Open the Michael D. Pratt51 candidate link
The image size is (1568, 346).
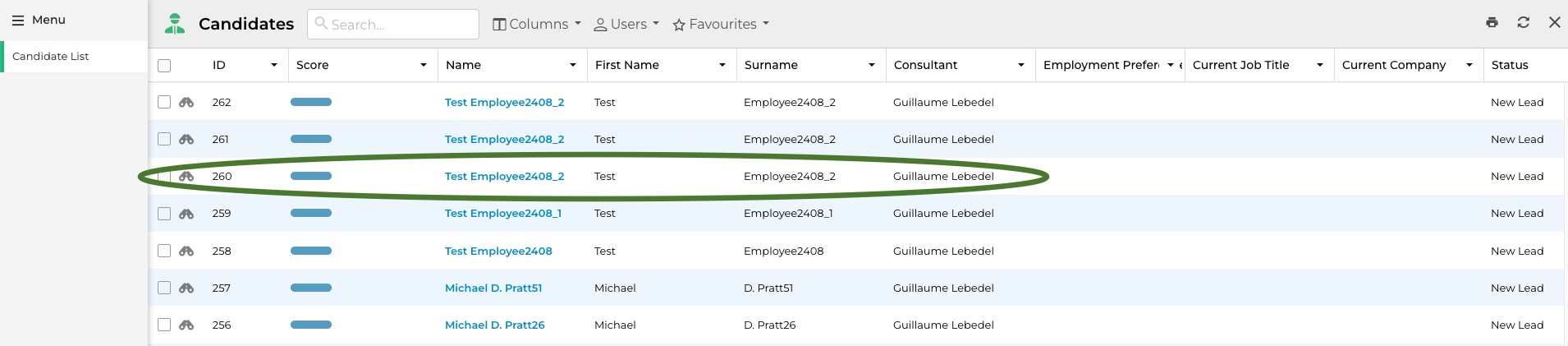click(x=493, y=288)
